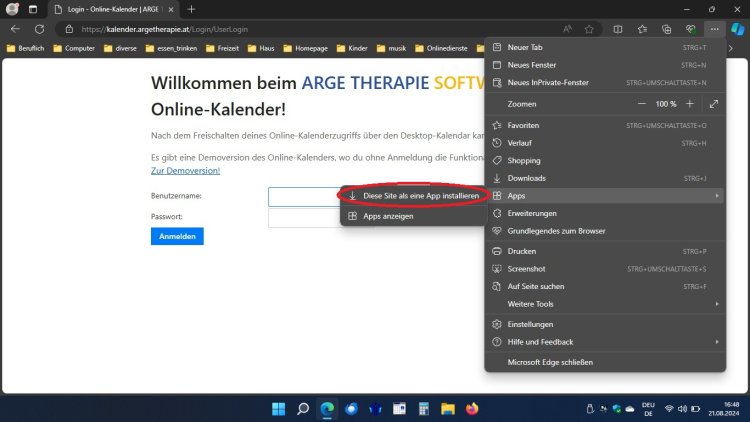750x422 pixels.
Task: Expand Weitere Tools submenu
Action: pos(605,304)
